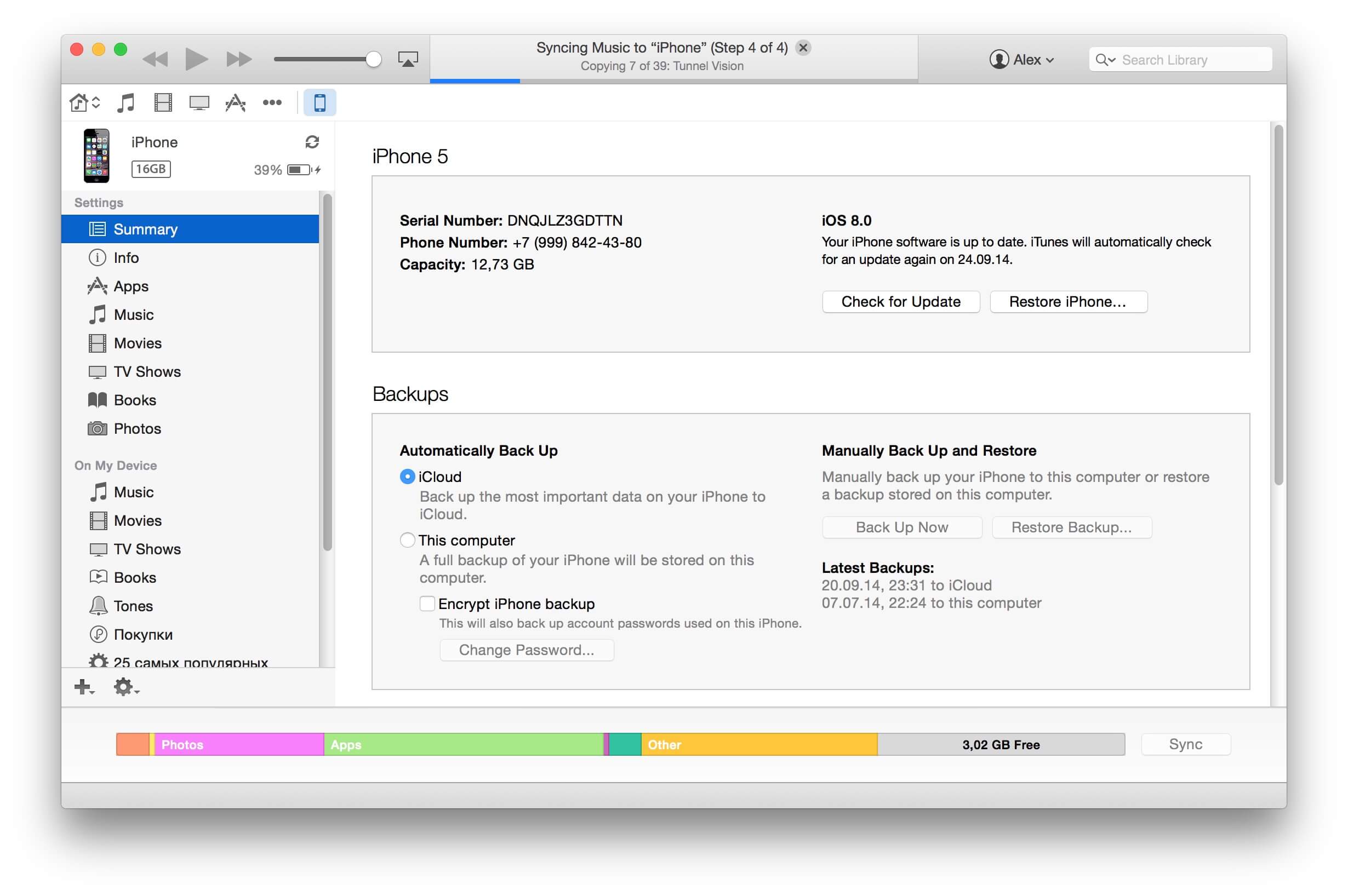Select Tones under On My Device

pos(190,607)
